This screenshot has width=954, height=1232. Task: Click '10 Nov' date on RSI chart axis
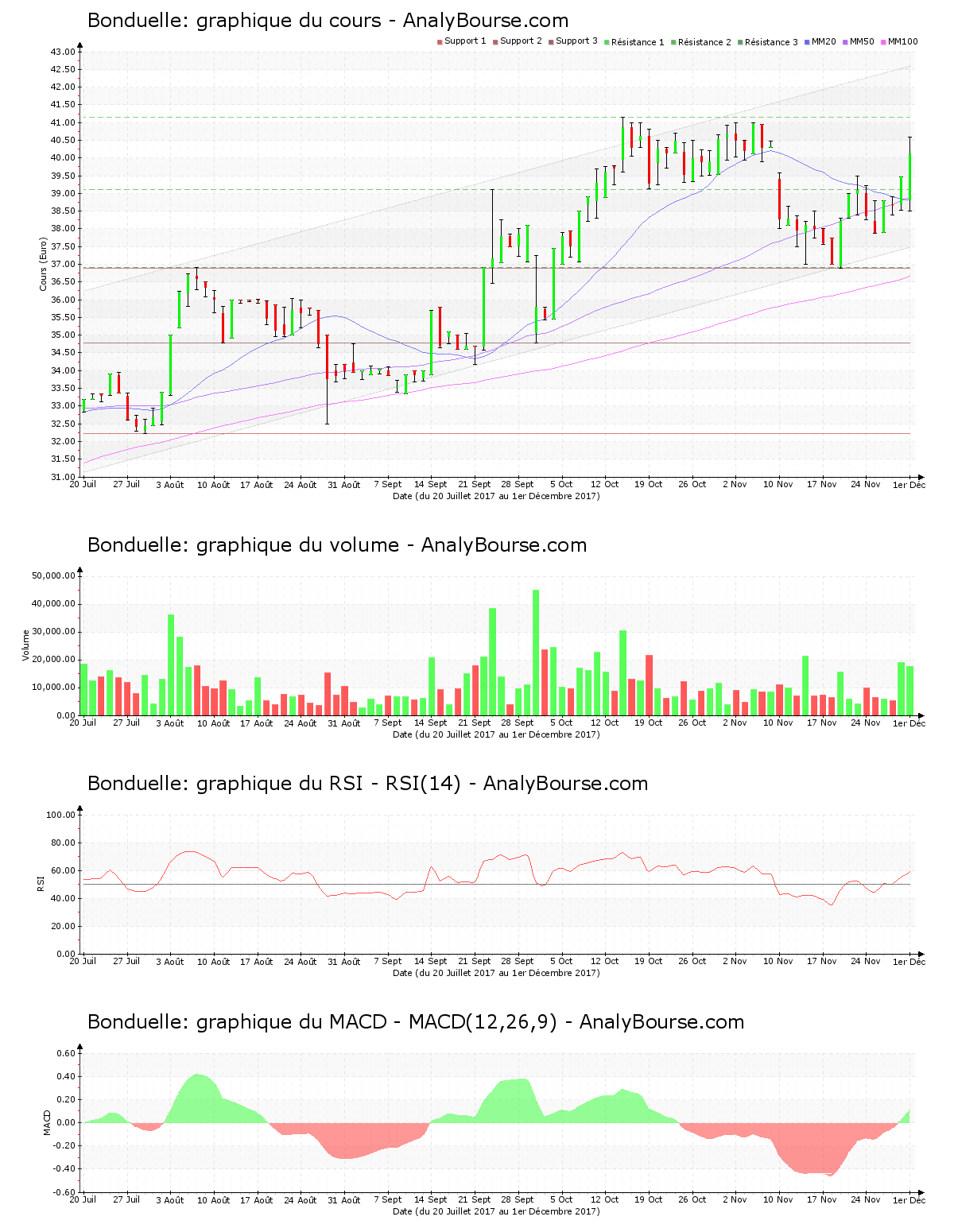[x=778, y=961]
